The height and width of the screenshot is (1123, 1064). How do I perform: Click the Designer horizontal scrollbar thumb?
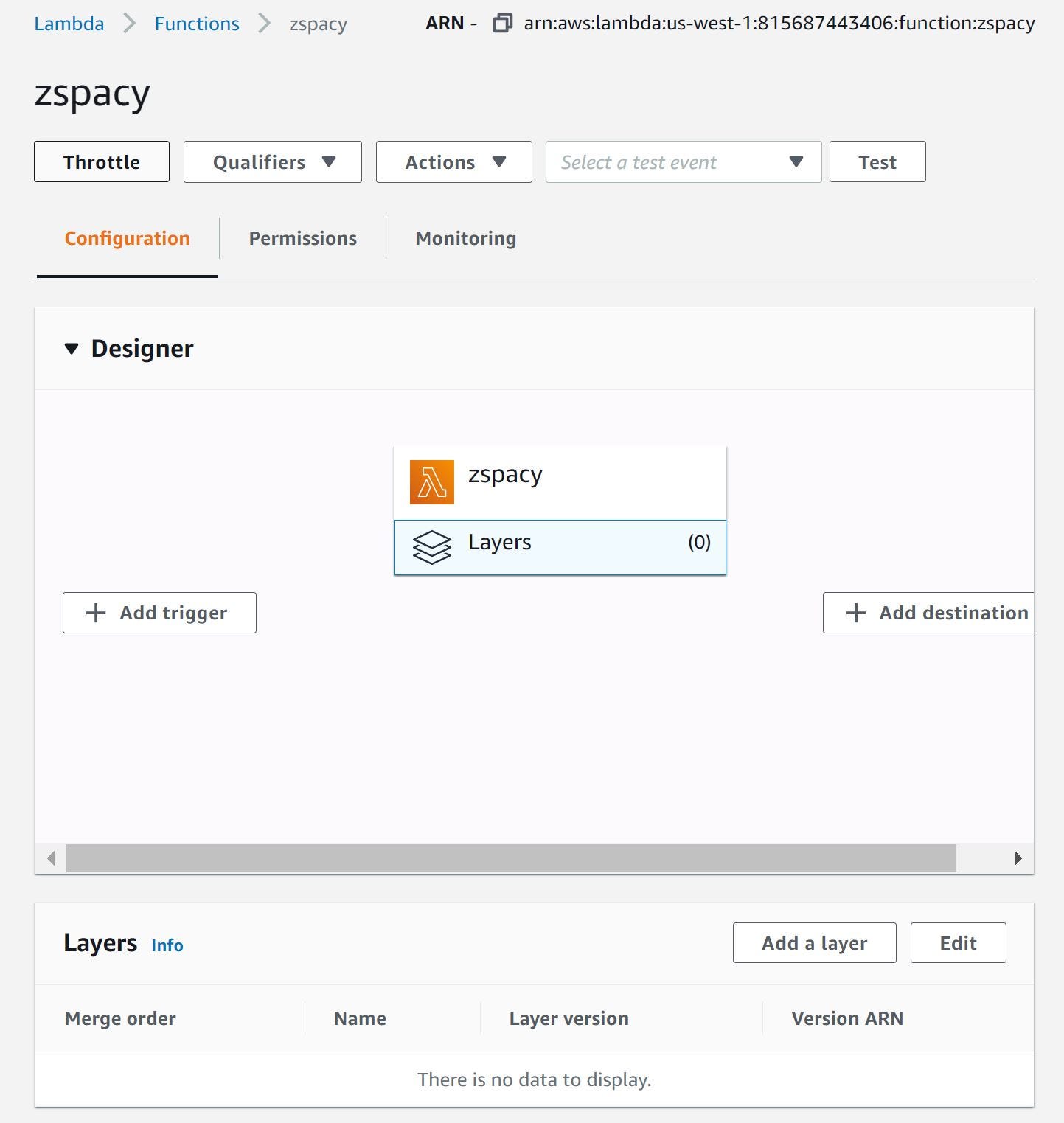point(510,858)
